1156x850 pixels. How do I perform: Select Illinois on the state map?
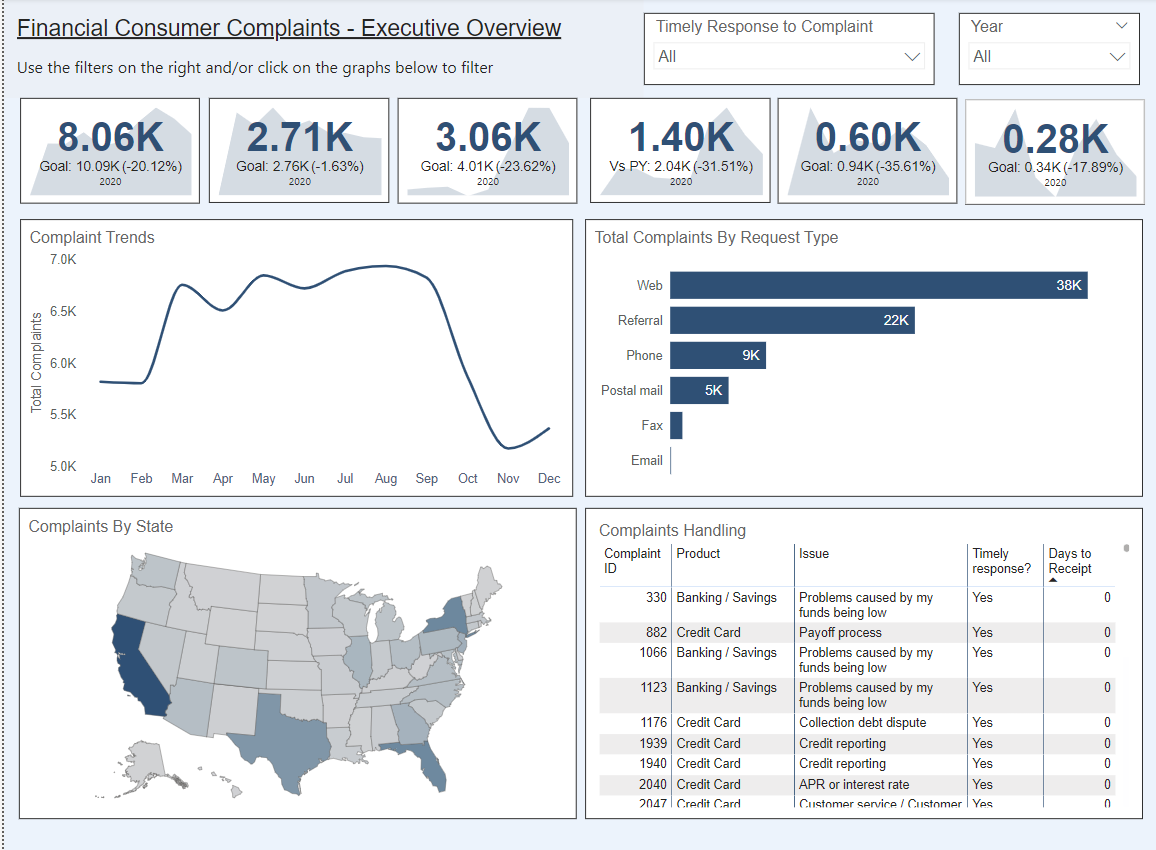coord(359,660)
